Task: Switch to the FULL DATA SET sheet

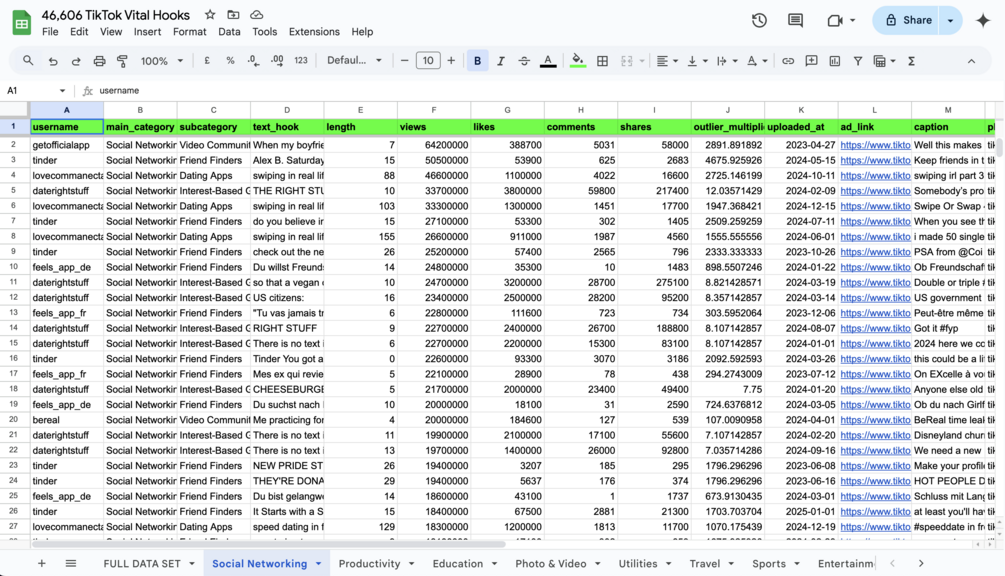Action: [142, 564]
